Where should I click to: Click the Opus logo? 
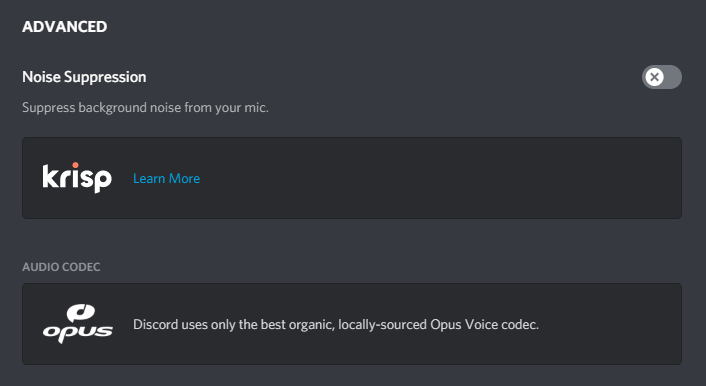(77, 324)
